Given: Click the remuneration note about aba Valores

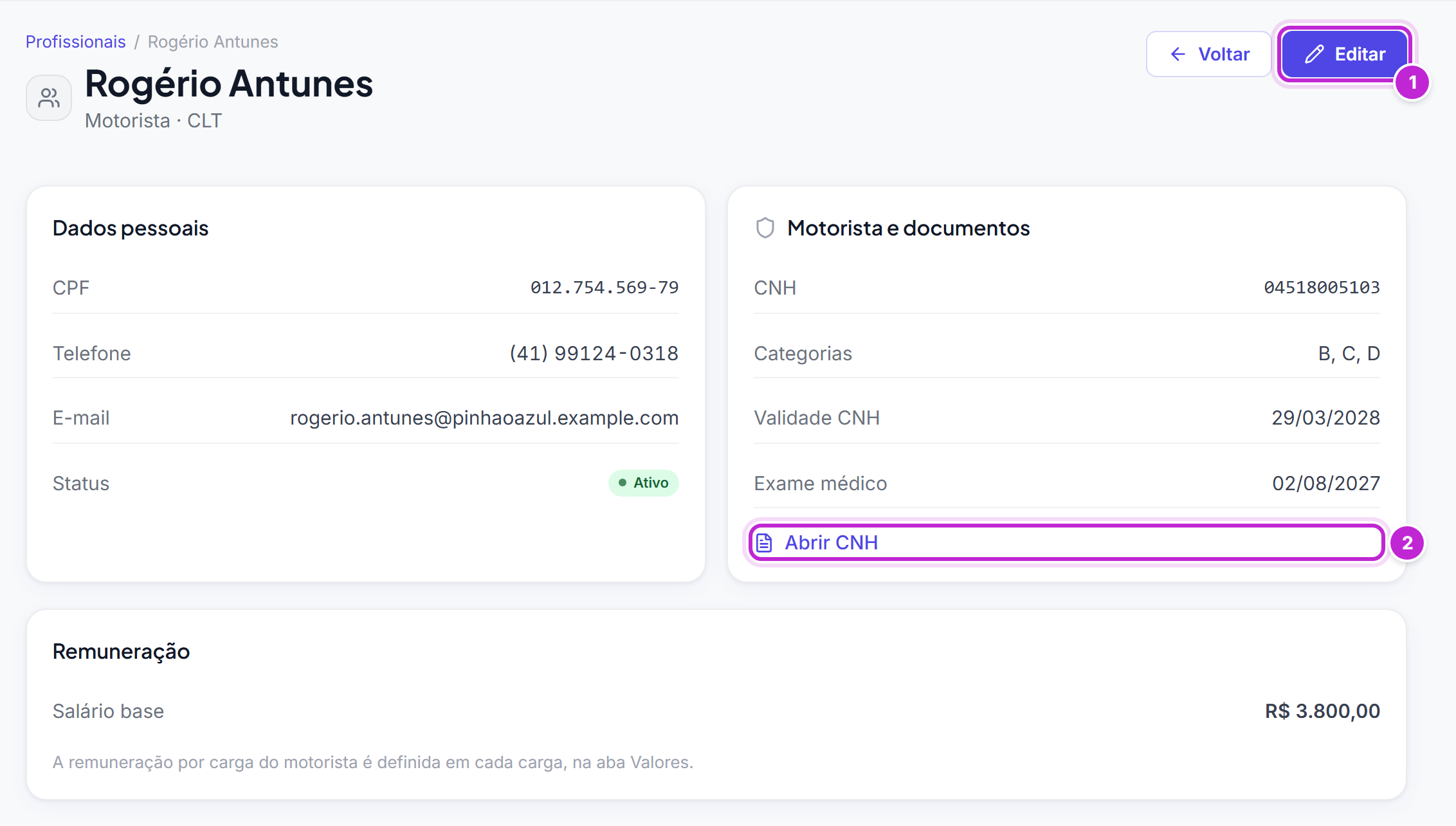Looking at the screenshot, I should [x=373, y=762].
